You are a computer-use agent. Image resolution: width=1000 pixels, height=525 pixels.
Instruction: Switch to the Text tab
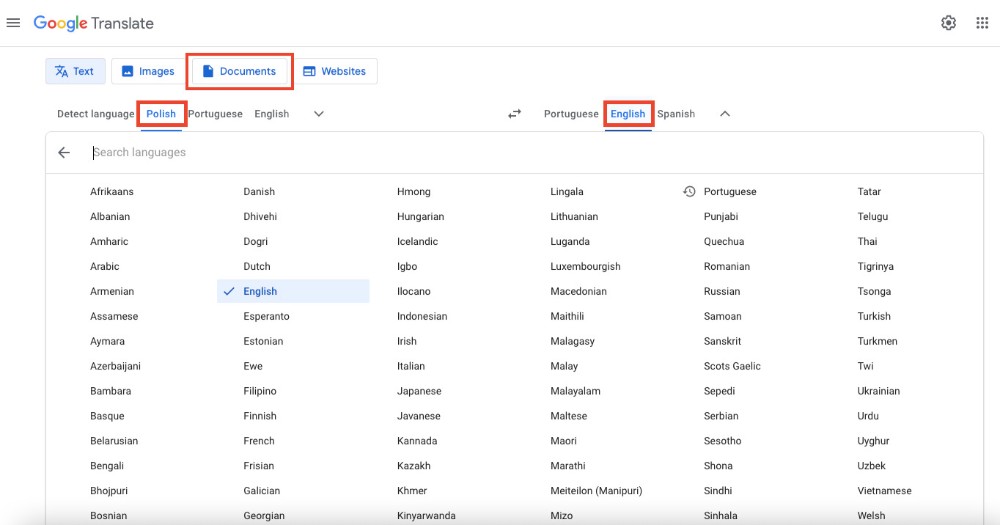tap(75, 71)
